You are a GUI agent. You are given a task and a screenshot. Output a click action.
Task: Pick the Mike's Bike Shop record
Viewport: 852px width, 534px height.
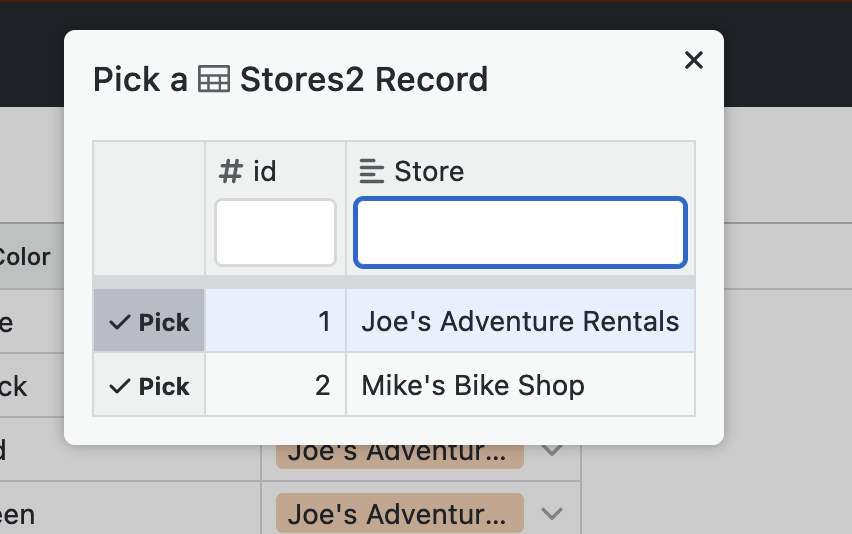pyautogui.click(x=150, y=386)
